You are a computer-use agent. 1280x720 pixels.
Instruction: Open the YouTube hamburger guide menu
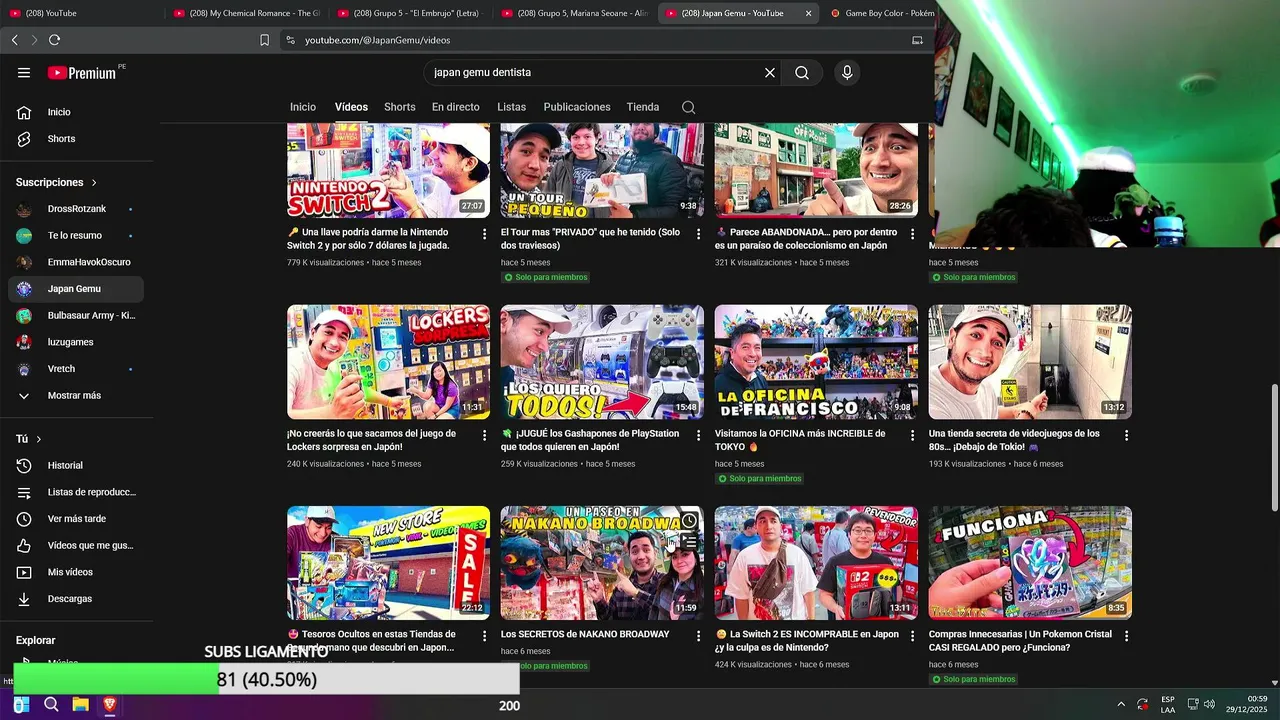(x=24, y=73)
